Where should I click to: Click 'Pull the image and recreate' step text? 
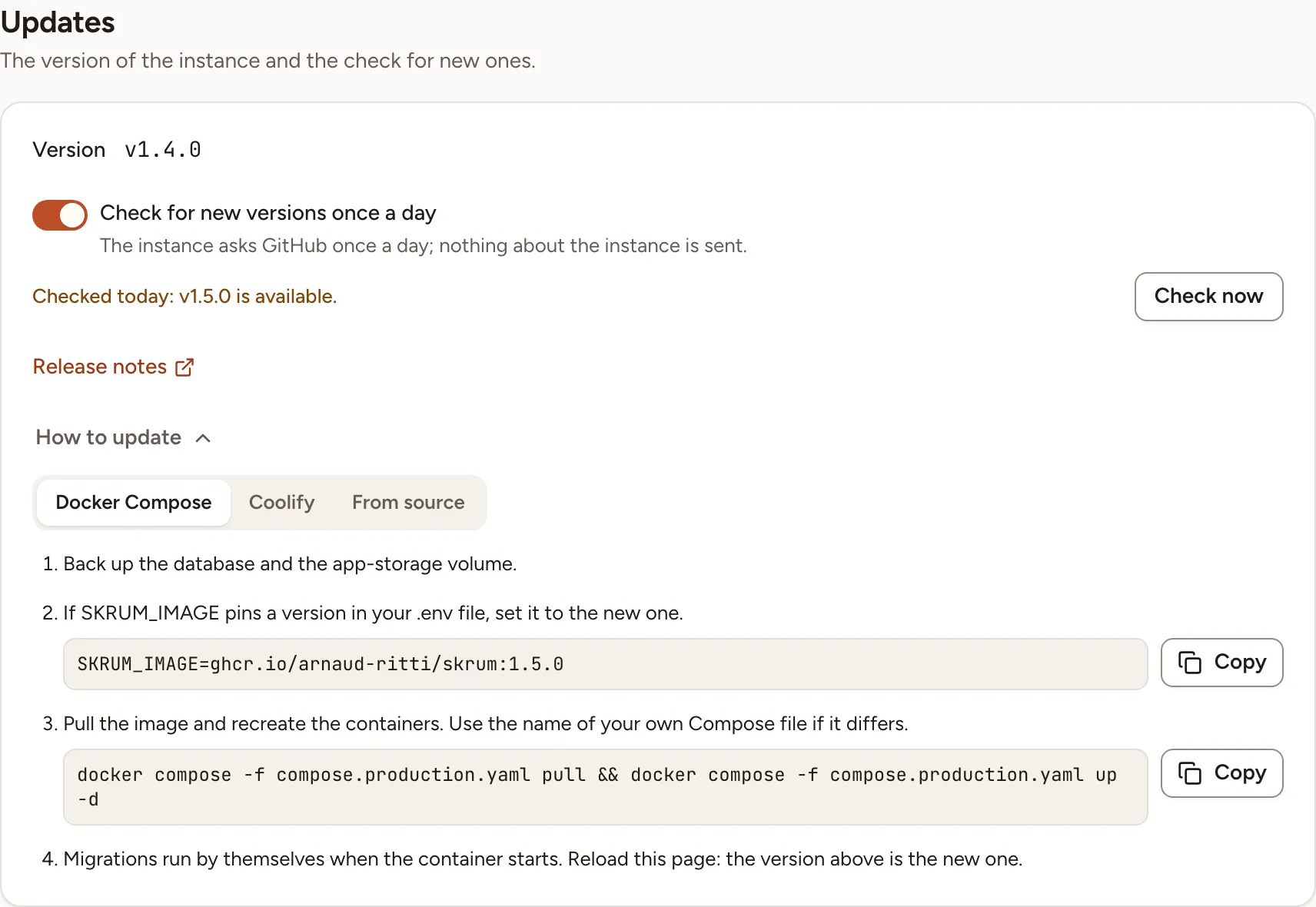[x=486, y=724]
